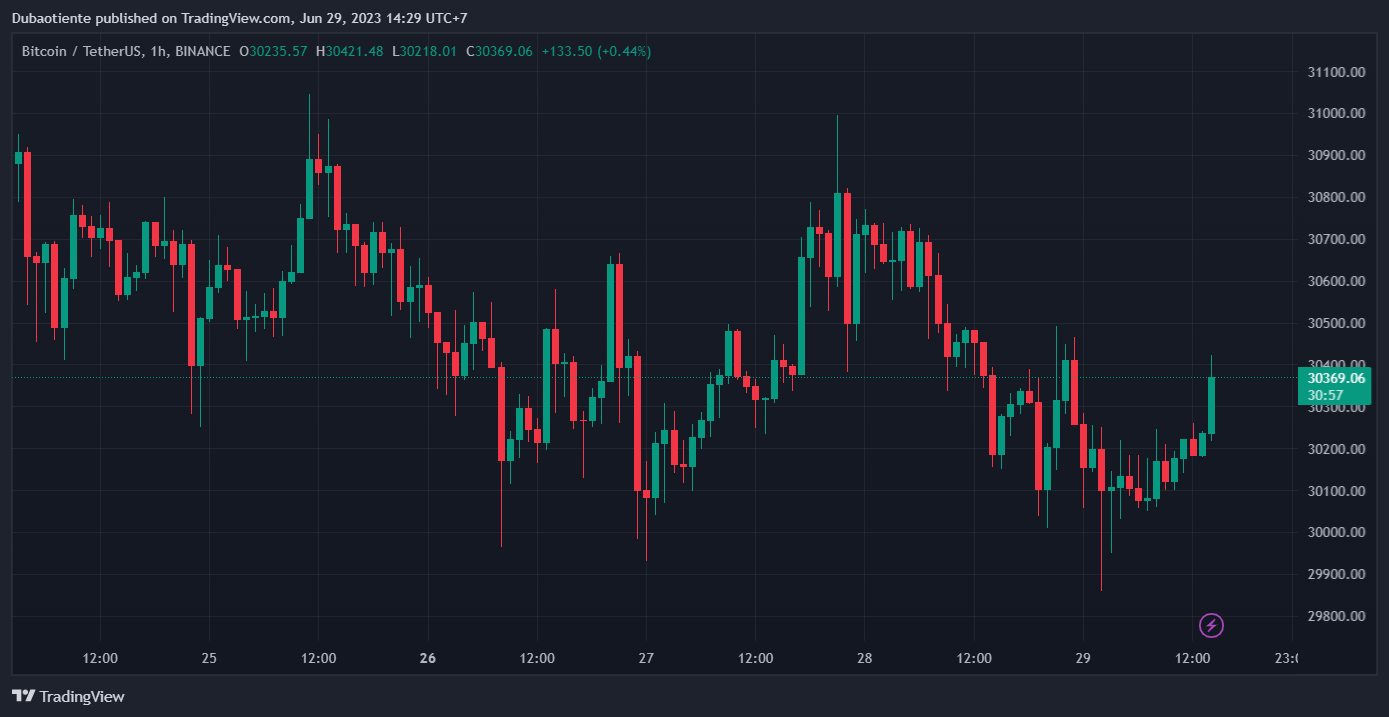Click the current price label 30369.06
Screen dimensions: 1389x717
(x=1336, y=378)
